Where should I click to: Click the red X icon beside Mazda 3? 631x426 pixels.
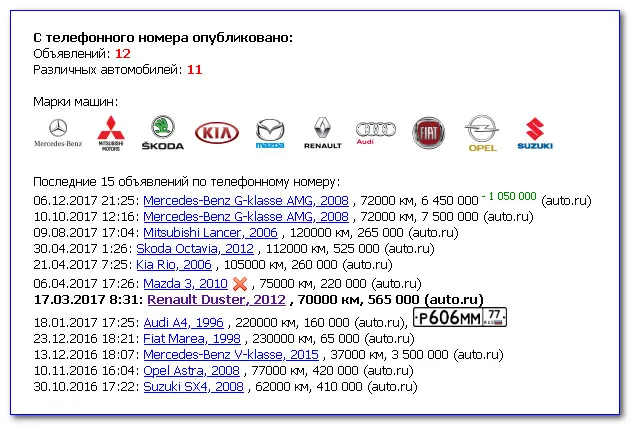click(x=240, y=284)
